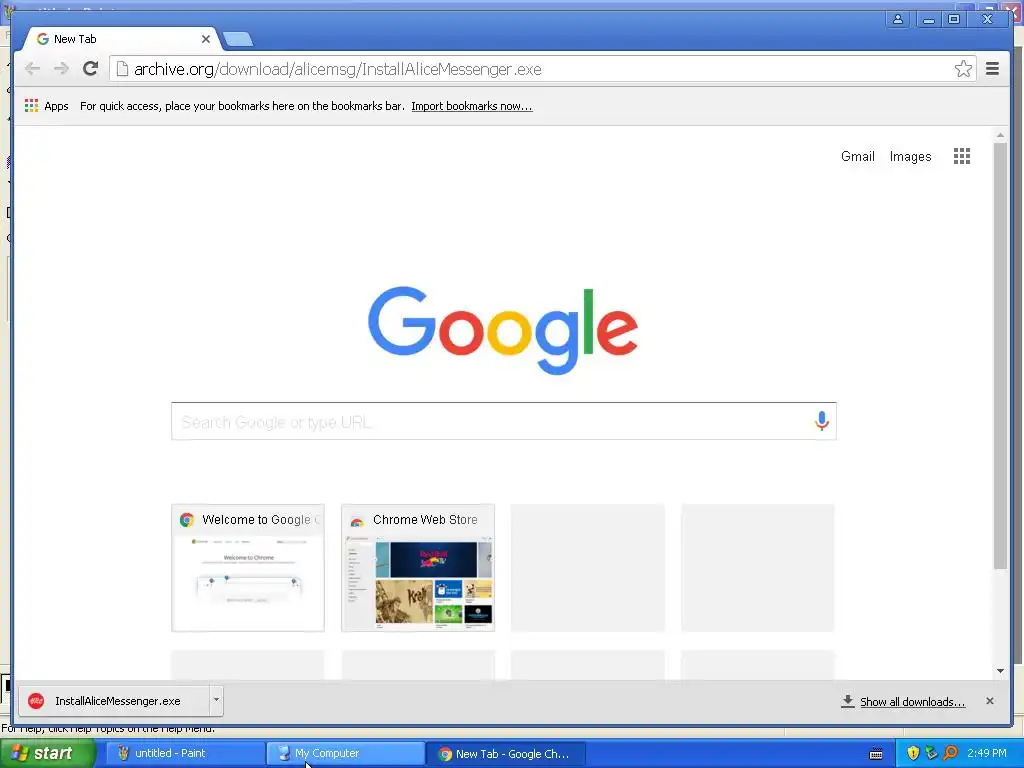Viewport: 1024px width, 768px height.
Task: Click the address bar URL field
Action: click(541, 69)
